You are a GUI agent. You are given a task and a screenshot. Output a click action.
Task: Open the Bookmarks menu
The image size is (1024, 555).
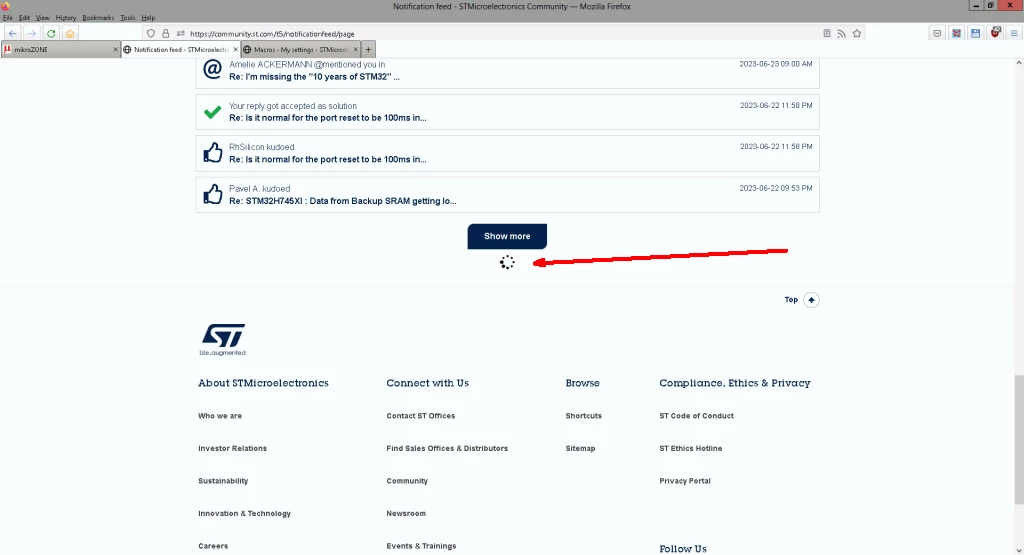[98, 18]
